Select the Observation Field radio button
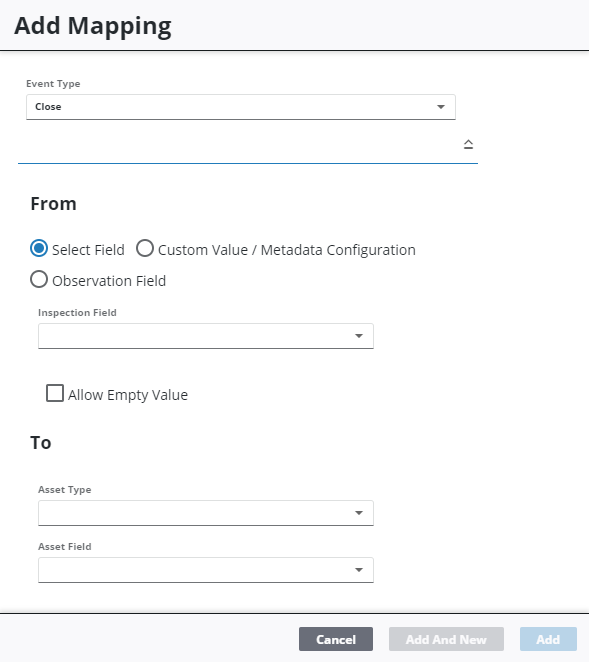Image resolution: width=589 pixels, height=662 pixels. (39, 279)
